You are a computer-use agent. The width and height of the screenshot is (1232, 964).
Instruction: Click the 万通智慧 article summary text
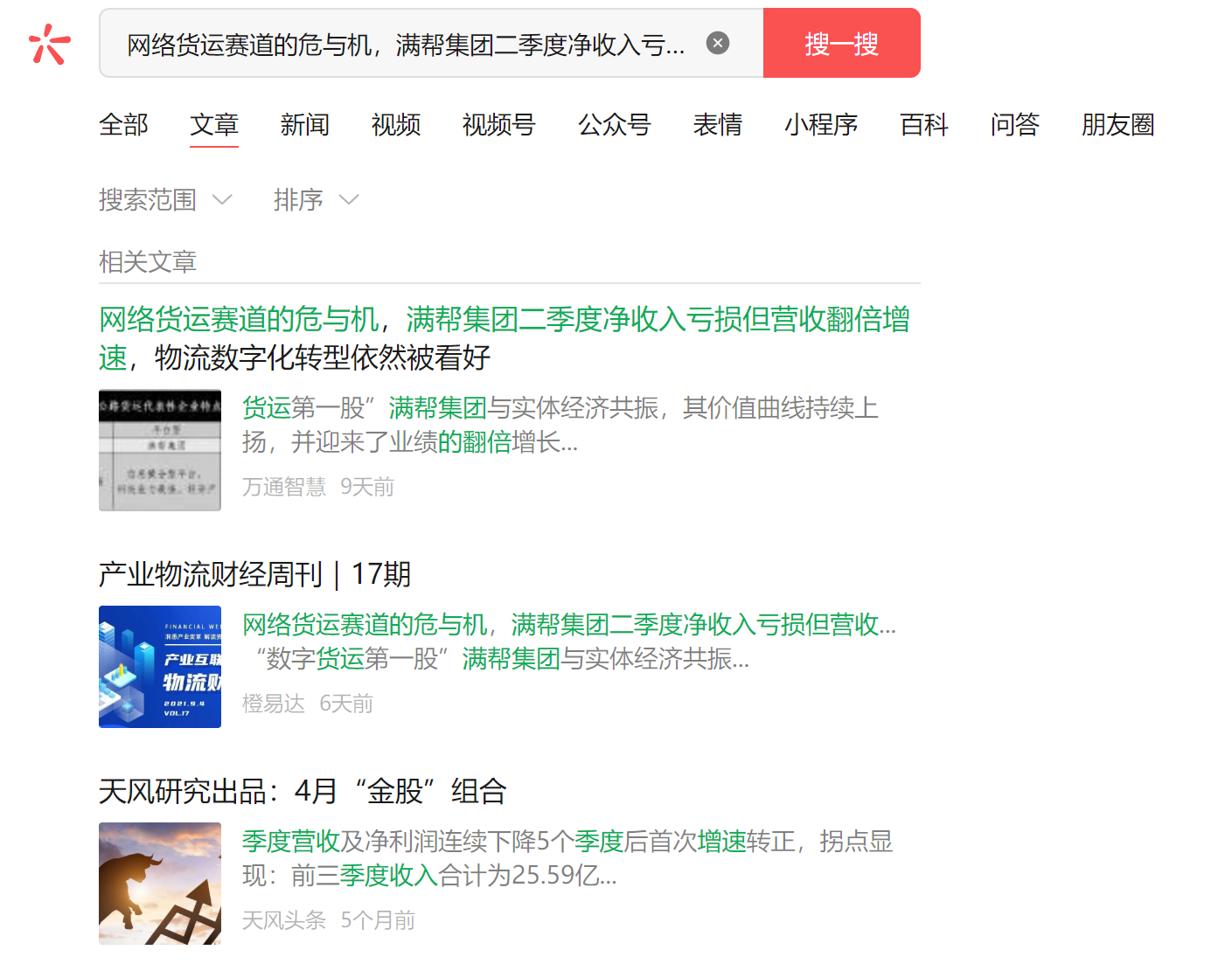click(560, 425)
